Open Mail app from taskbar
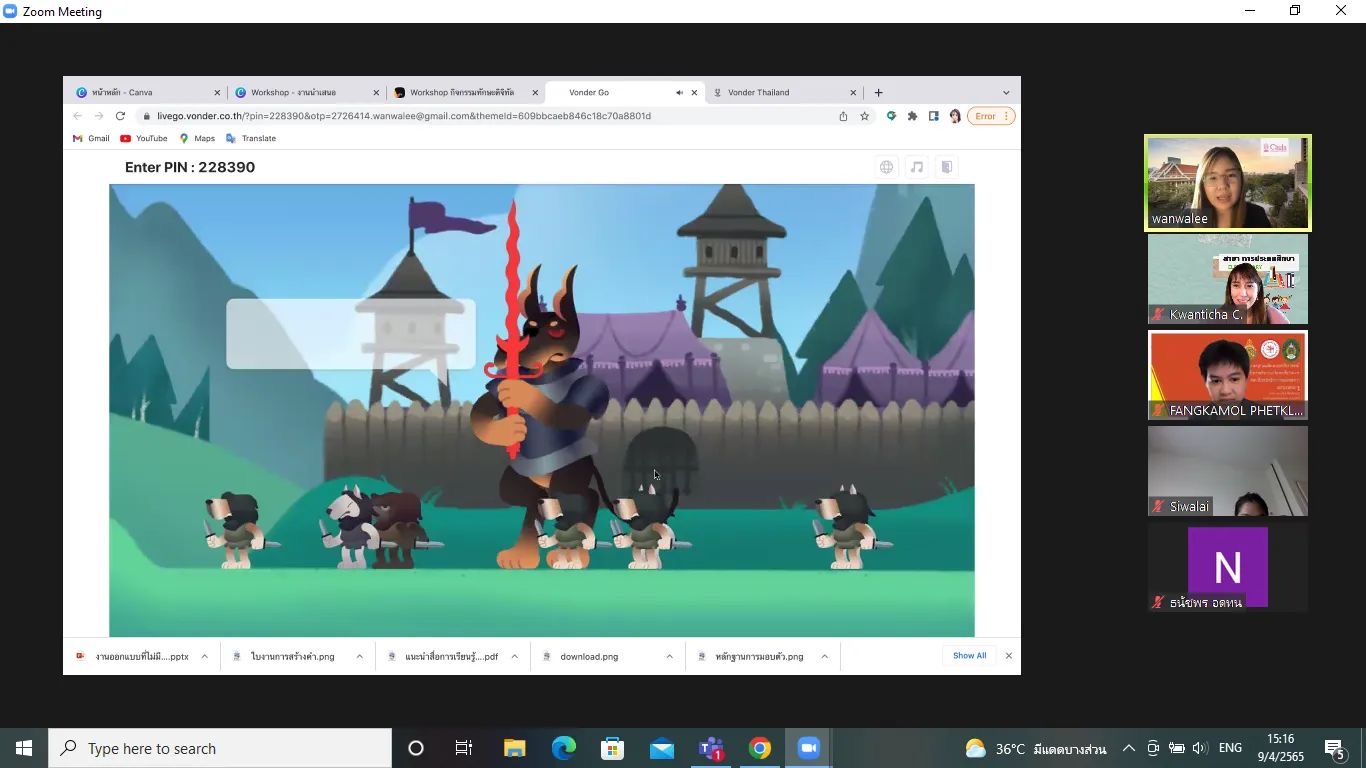 coord(662,748)
